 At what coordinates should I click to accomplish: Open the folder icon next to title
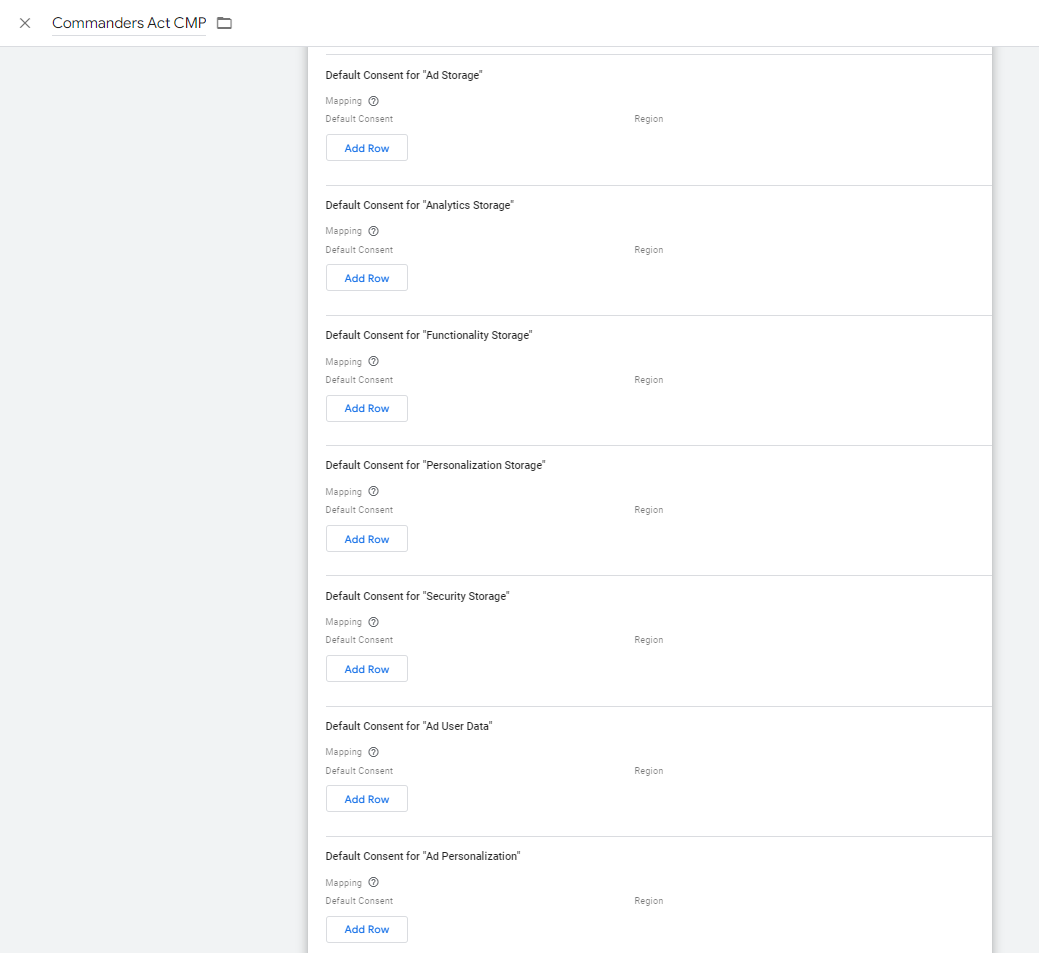(x=225, y=23)
